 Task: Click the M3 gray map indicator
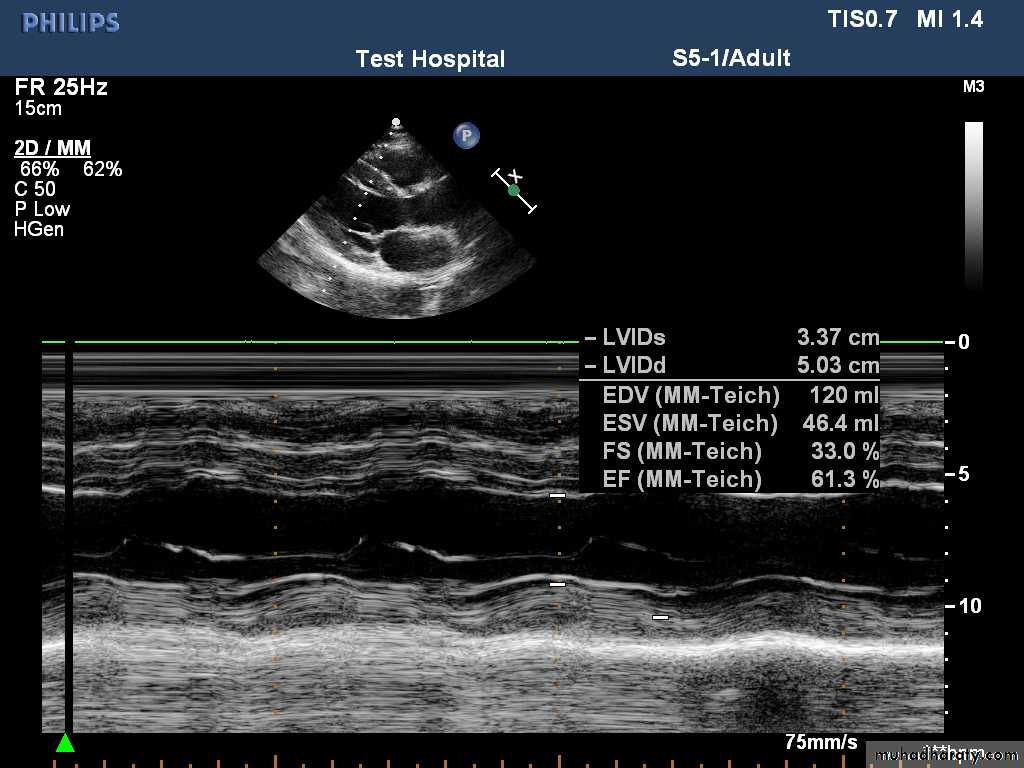pos(973,87)
